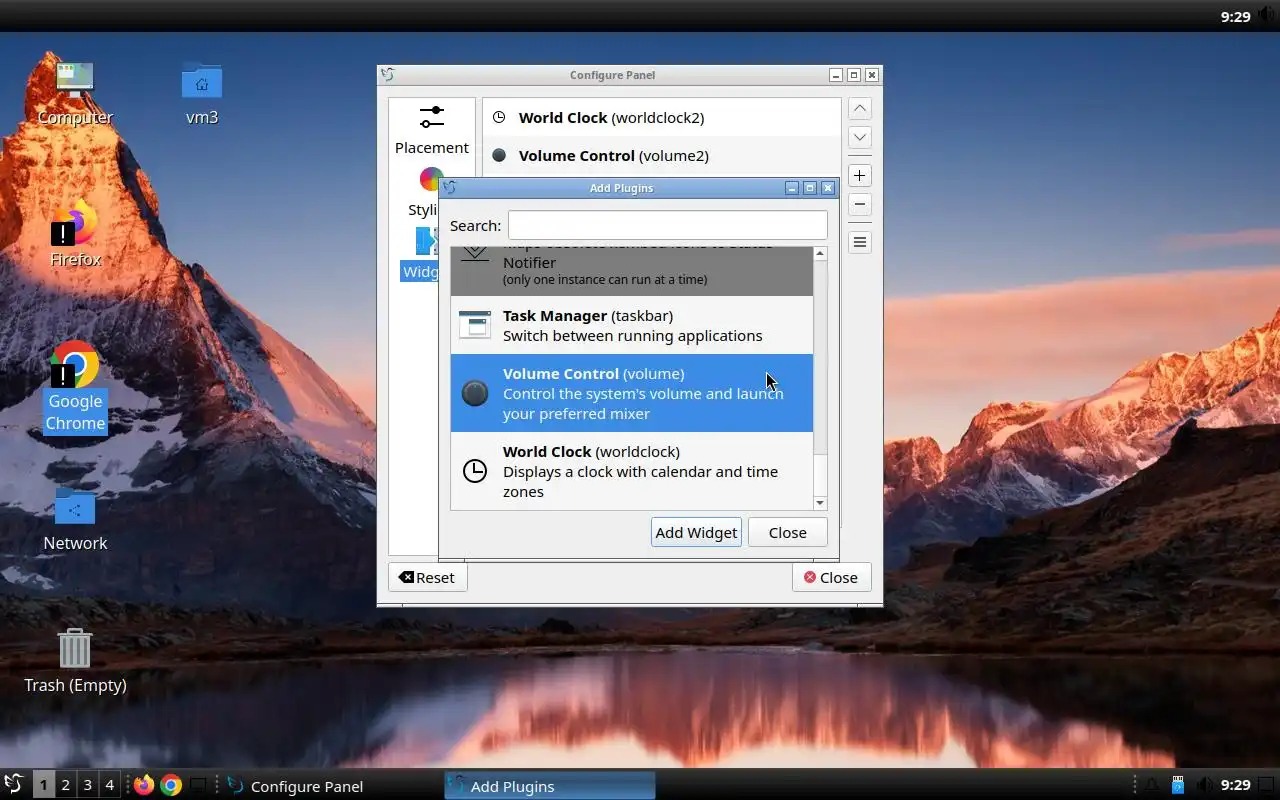This screenshot has height=800, width=1280.
Task: Click the notifications bell tray icon
Action: click(x=1152, y=785)
